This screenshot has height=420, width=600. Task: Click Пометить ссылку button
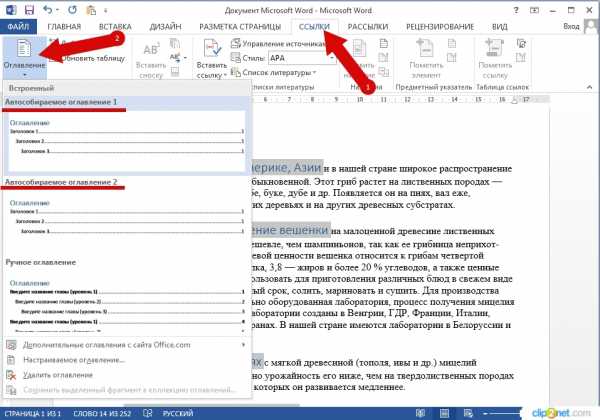(494, 58)
